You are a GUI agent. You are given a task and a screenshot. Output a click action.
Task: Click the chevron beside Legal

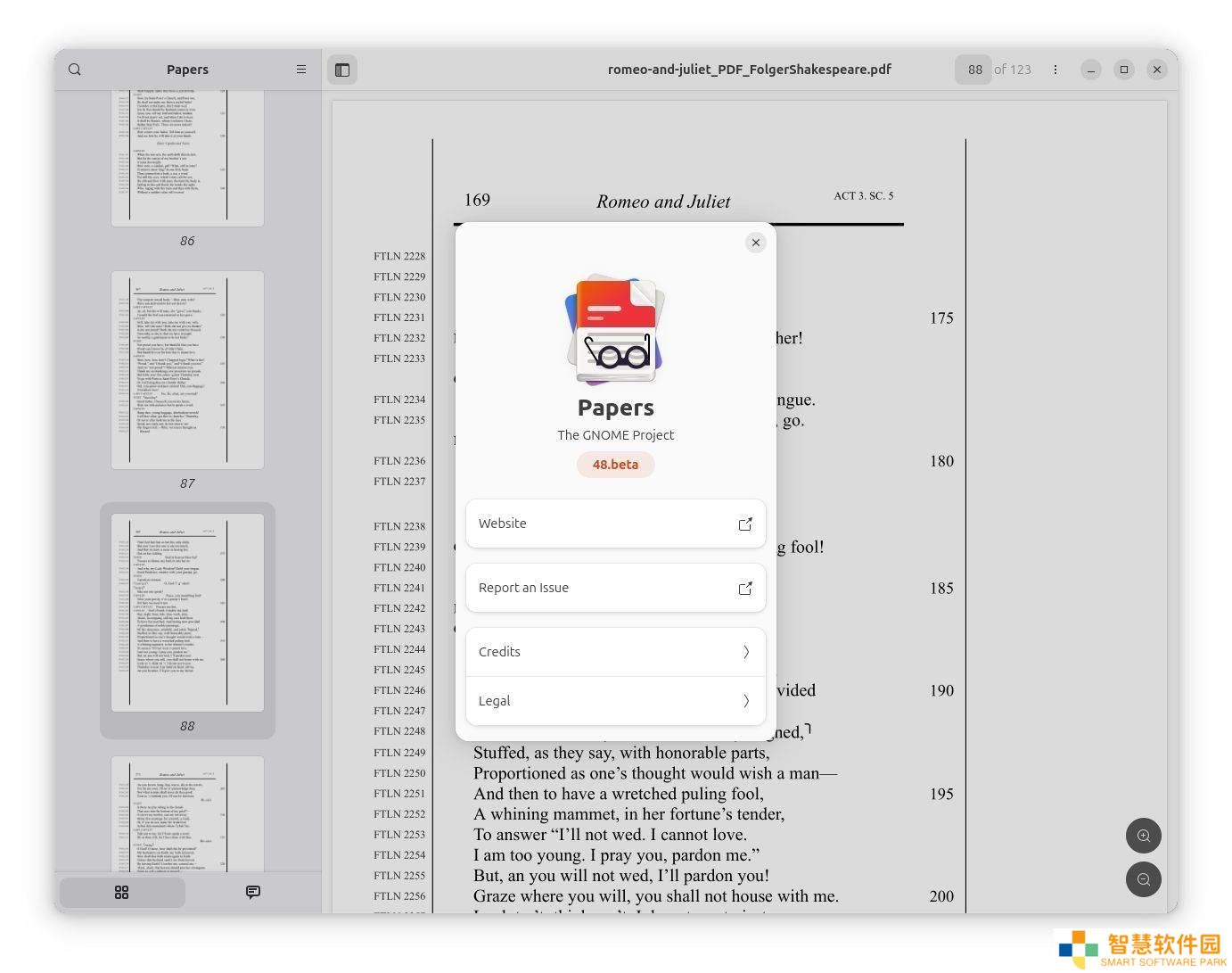pyautogui.click(x=746, y=701)
